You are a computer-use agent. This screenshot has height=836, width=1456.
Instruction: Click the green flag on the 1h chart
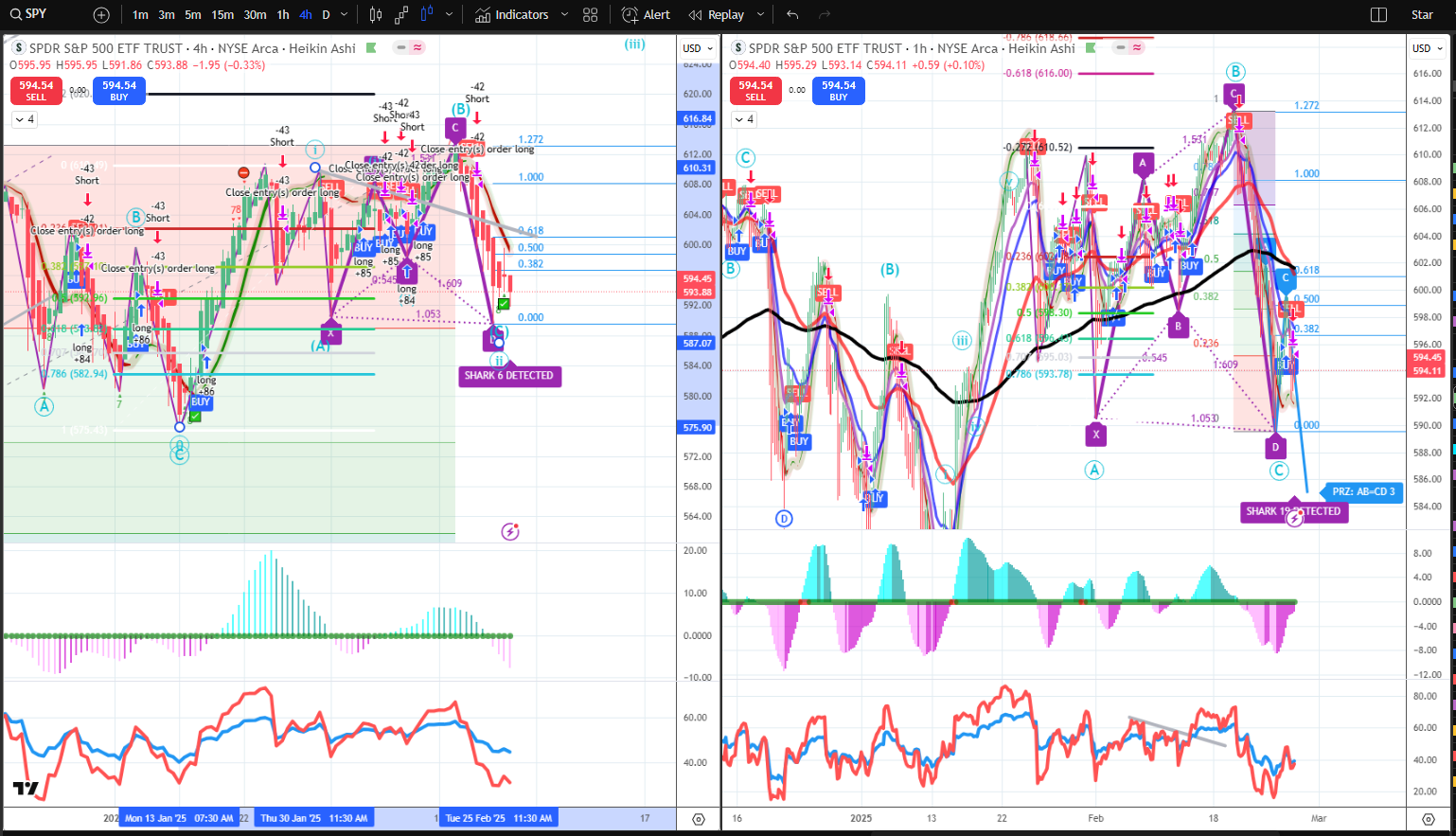click(1092, 47)
